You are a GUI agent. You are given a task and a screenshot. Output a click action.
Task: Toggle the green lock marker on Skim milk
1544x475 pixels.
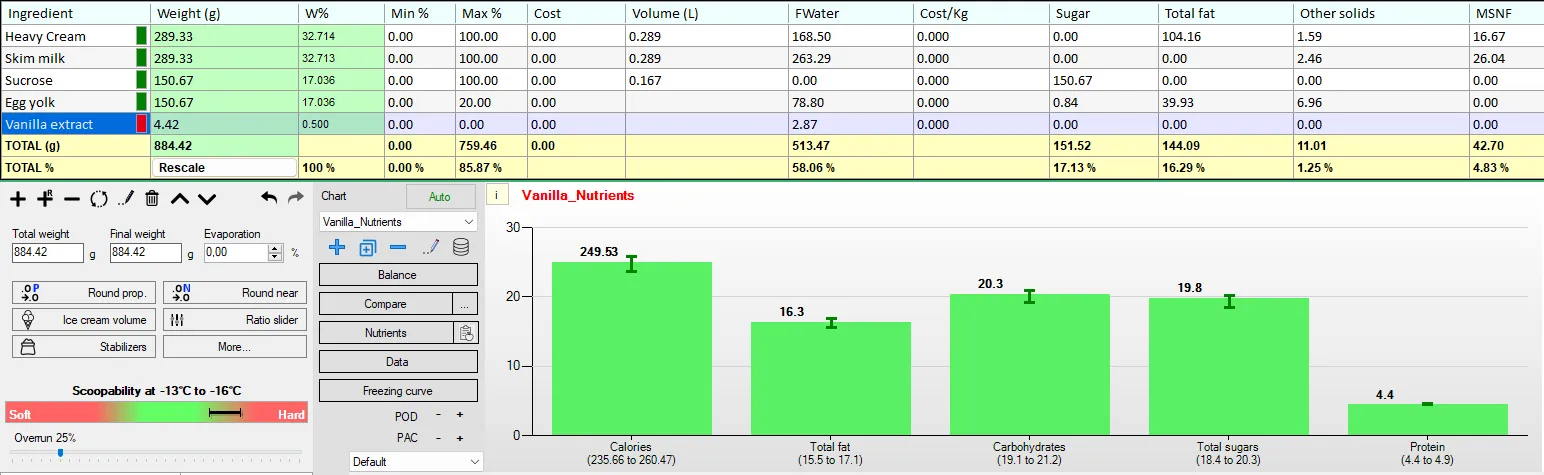(141, 58)
